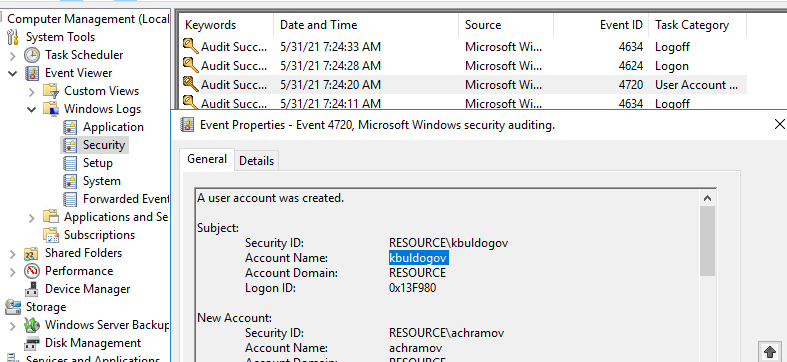Click 'User Account ...' task category cell

click(x=696, y=85)
